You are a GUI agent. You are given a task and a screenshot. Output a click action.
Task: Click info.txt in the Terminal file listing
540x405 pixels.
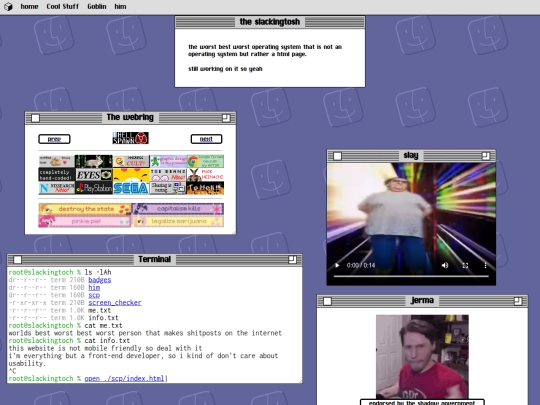(103, 318)
